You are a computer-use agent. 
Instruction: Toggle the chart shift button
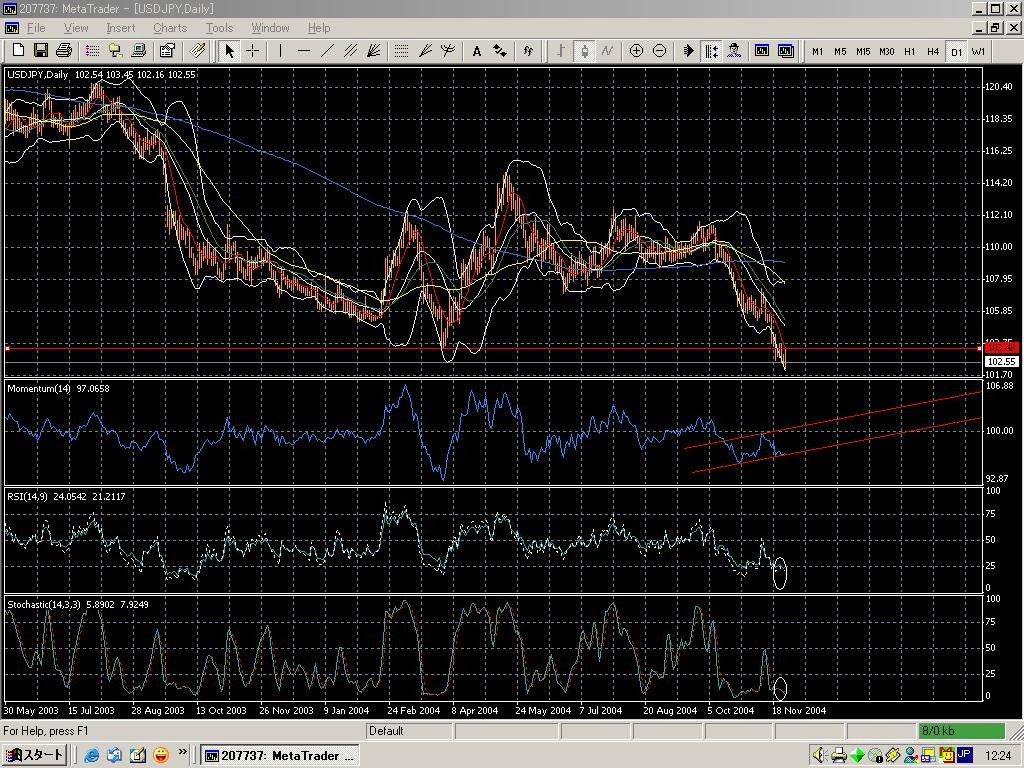coord(711,51)
